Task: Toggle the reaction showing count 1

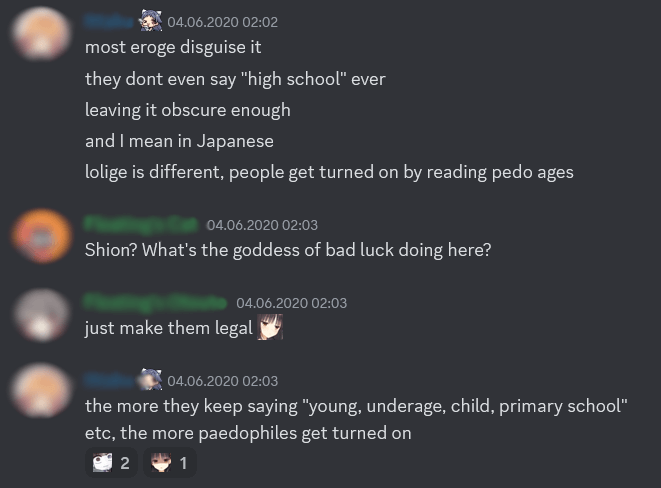Action: 169,463
